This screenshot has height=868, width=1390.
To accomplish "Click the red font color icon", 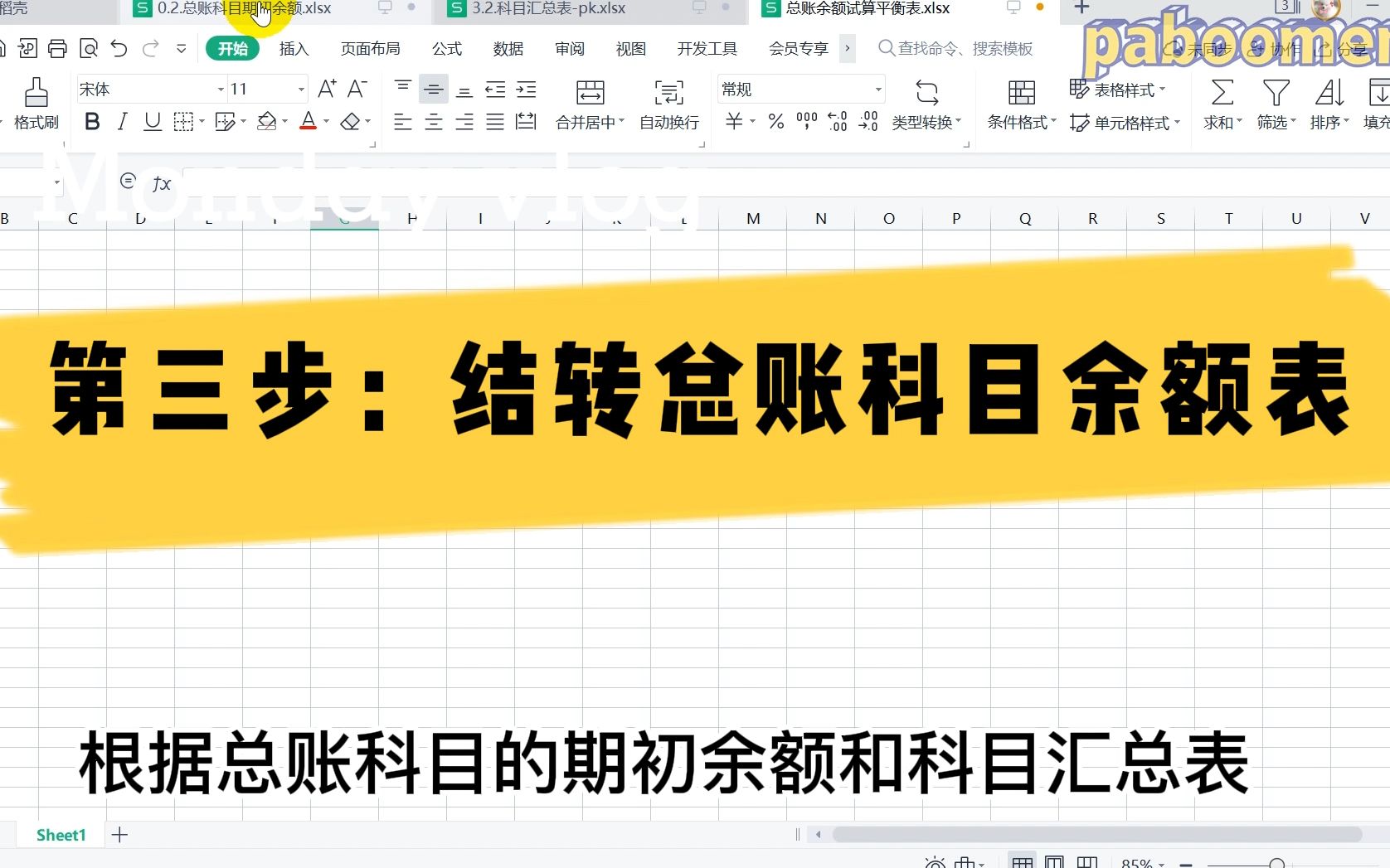I will click(309, 122).
